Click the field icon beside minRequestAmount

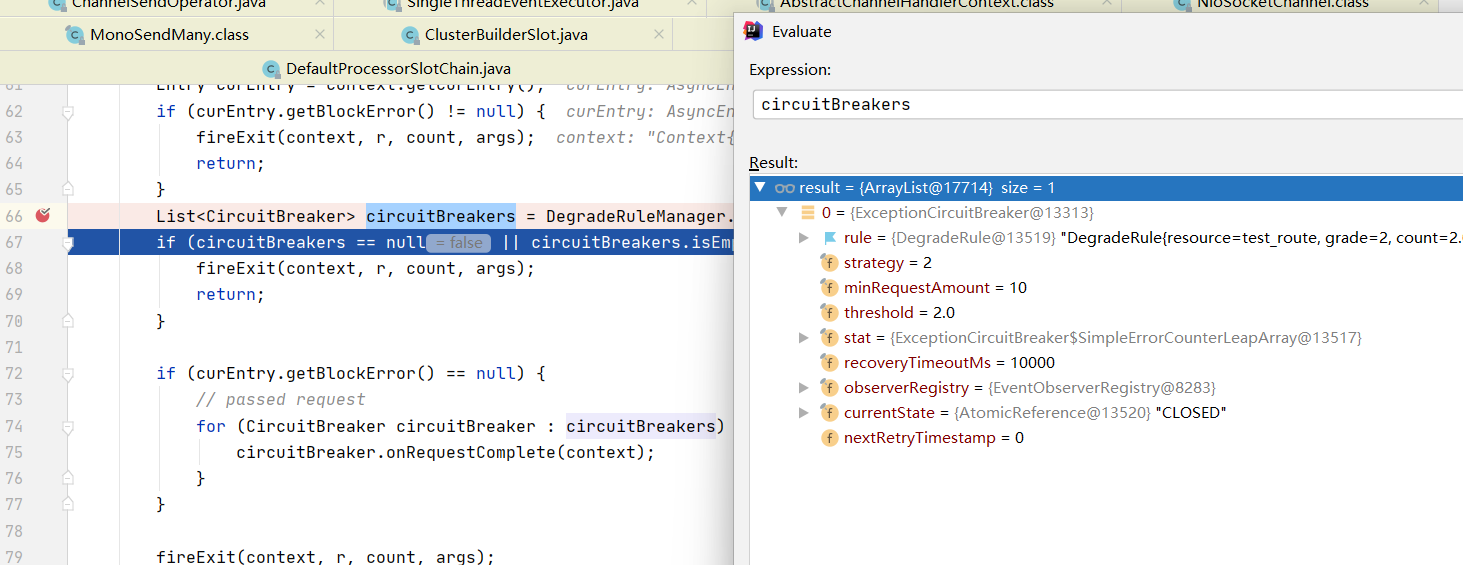click(829, 288)
